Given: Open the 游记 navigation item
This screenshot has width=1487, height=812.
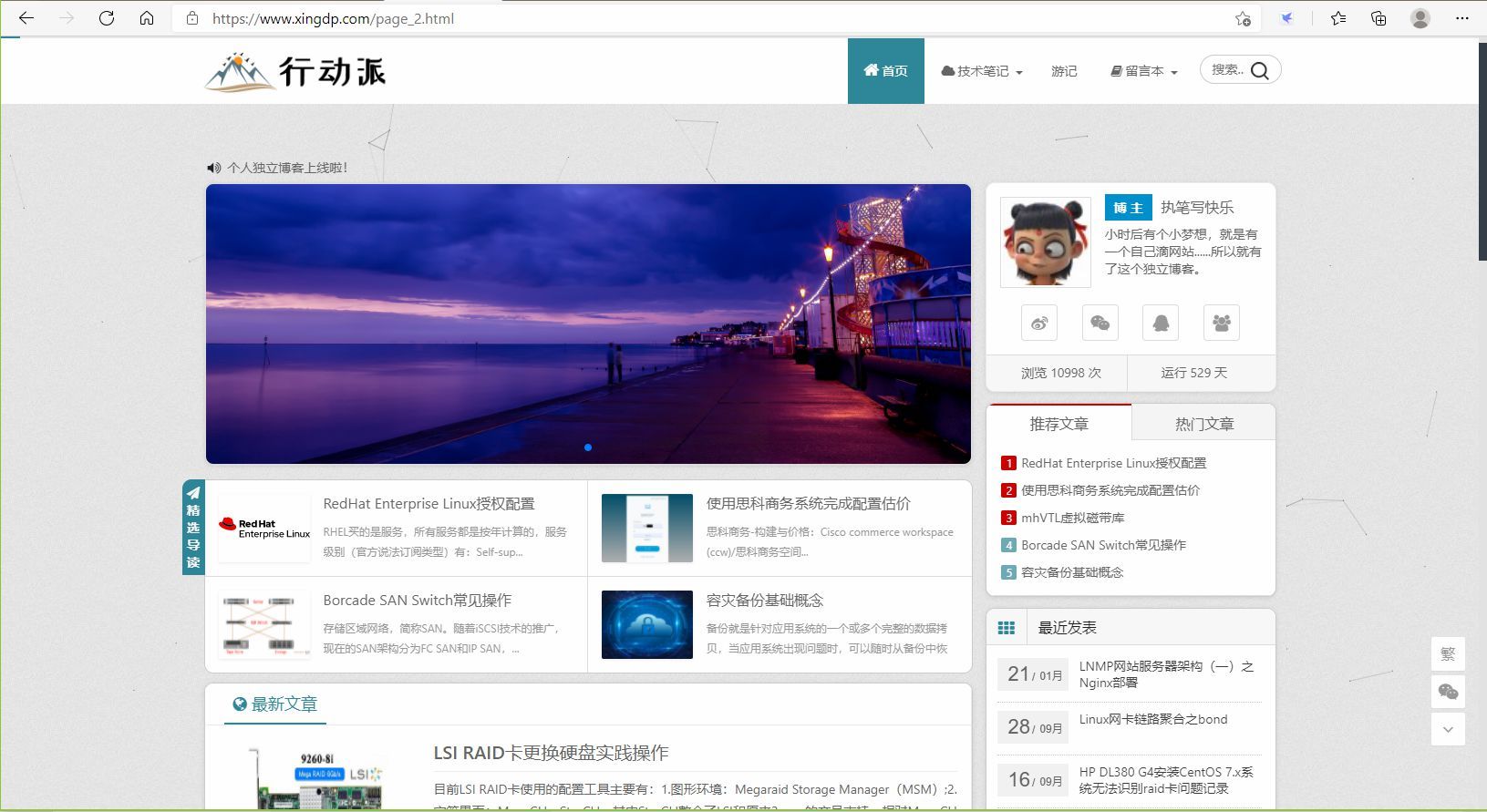Looking at the screenshot, I should 1064,71.
